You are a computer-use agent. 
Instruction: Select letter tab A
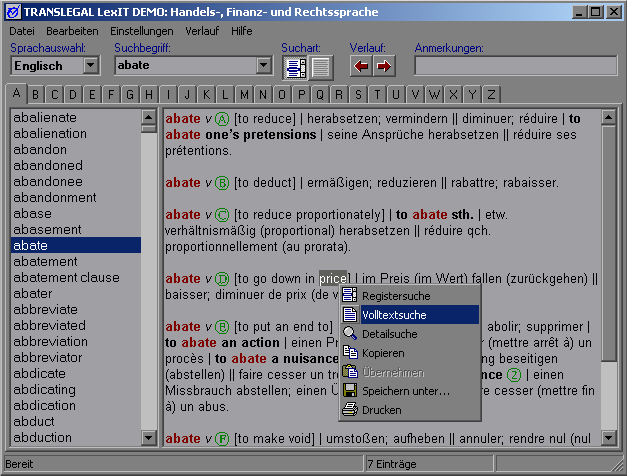point(16,94)
